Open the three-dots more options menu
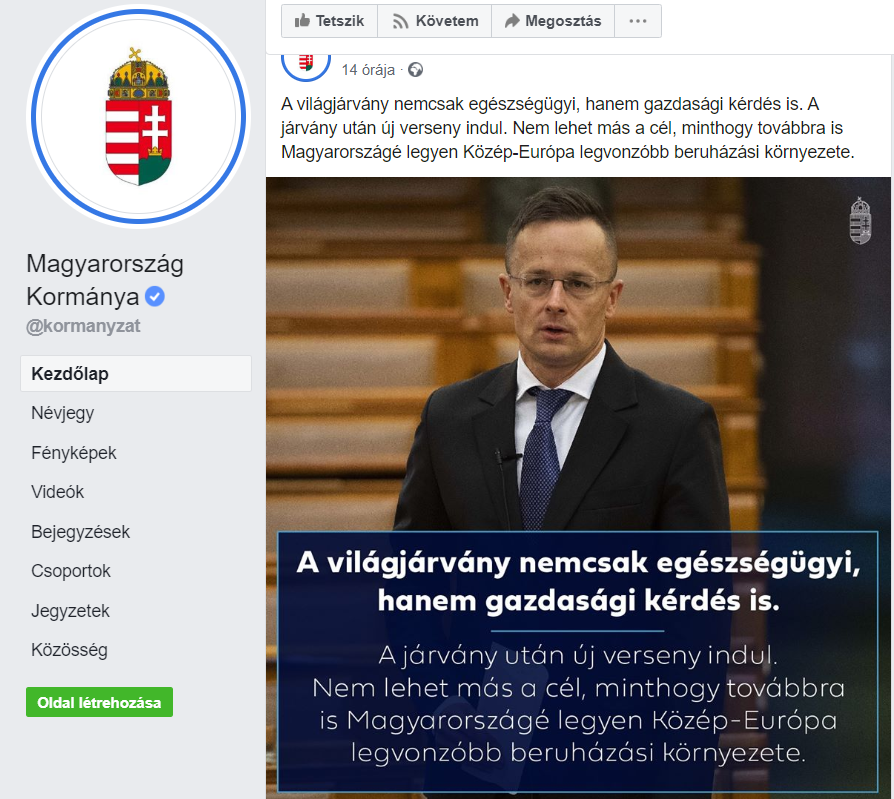Viewport: 894px width, 799px height. [x=638, y=21]
